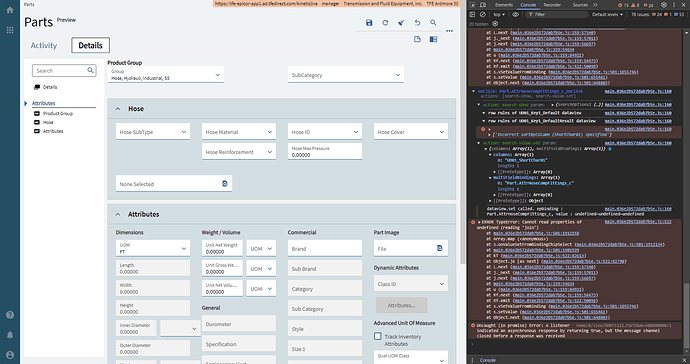Click the Attributes... button
The height and width of the screenshot is (364, 690).
(x=401, y=305)
